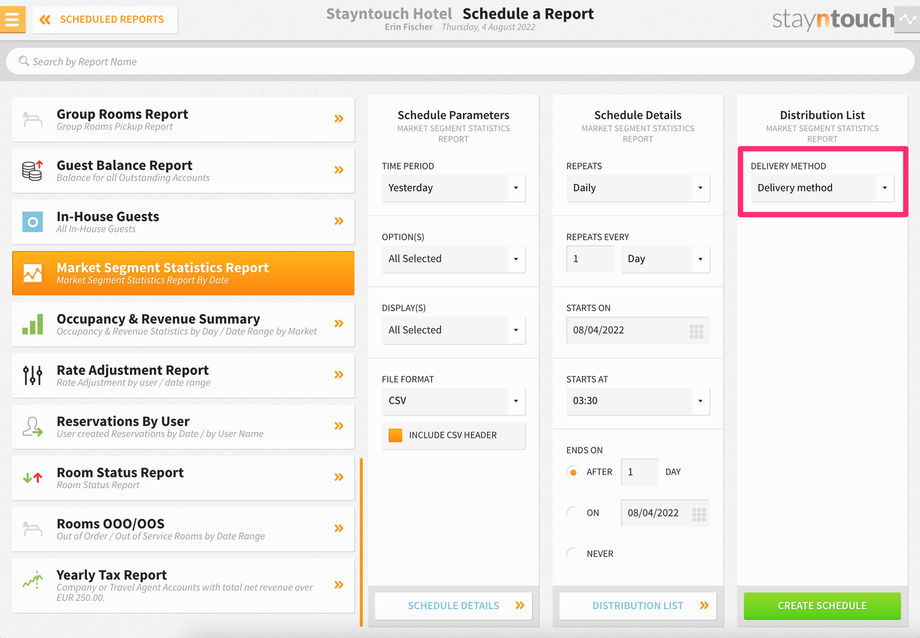This screenshot has width=920, height=638.
Task: Click the report list scrollbar
Action: pos(361,542)
